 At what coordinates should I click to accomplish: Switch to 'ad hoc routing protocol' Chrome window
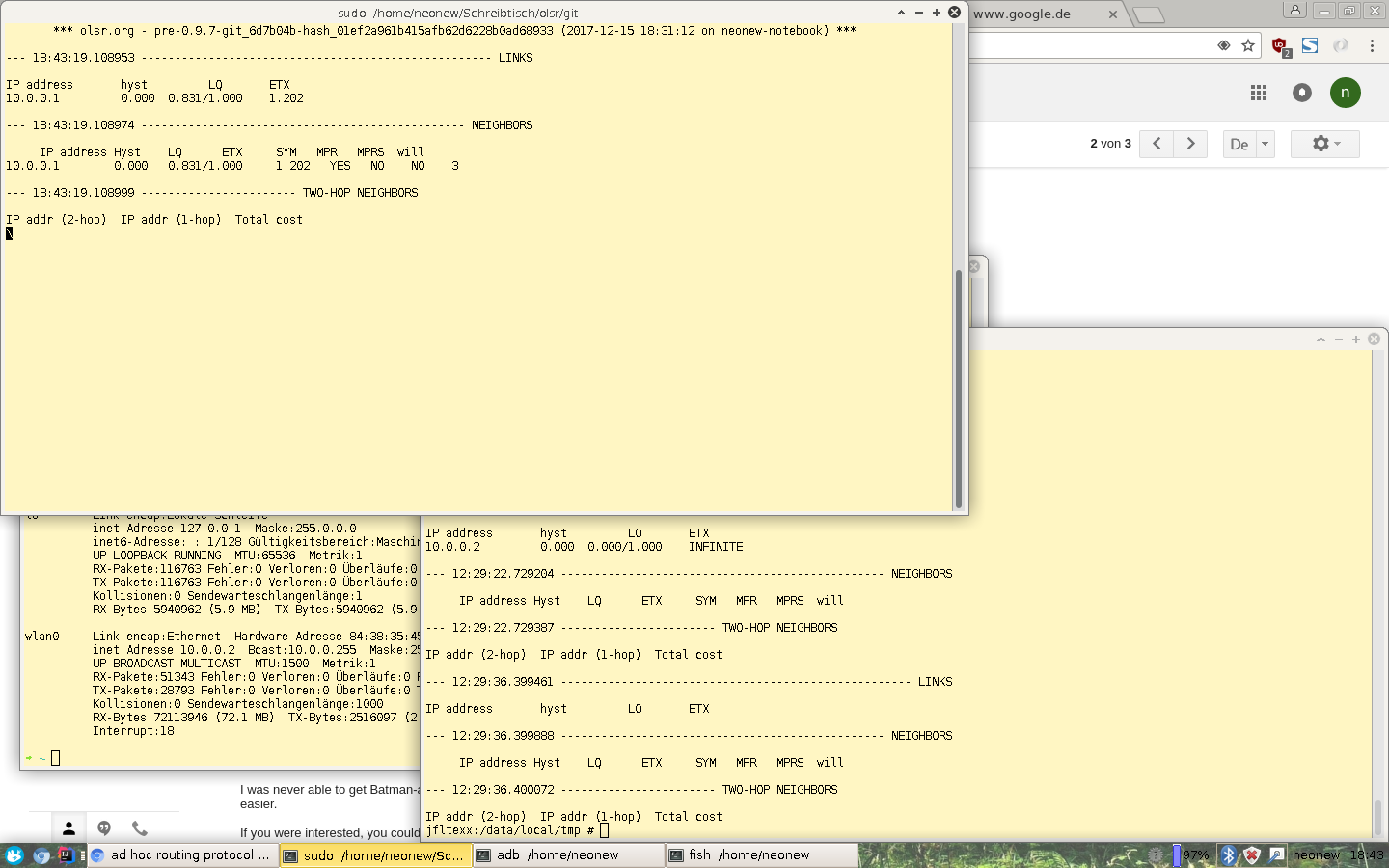pos(182,855)
